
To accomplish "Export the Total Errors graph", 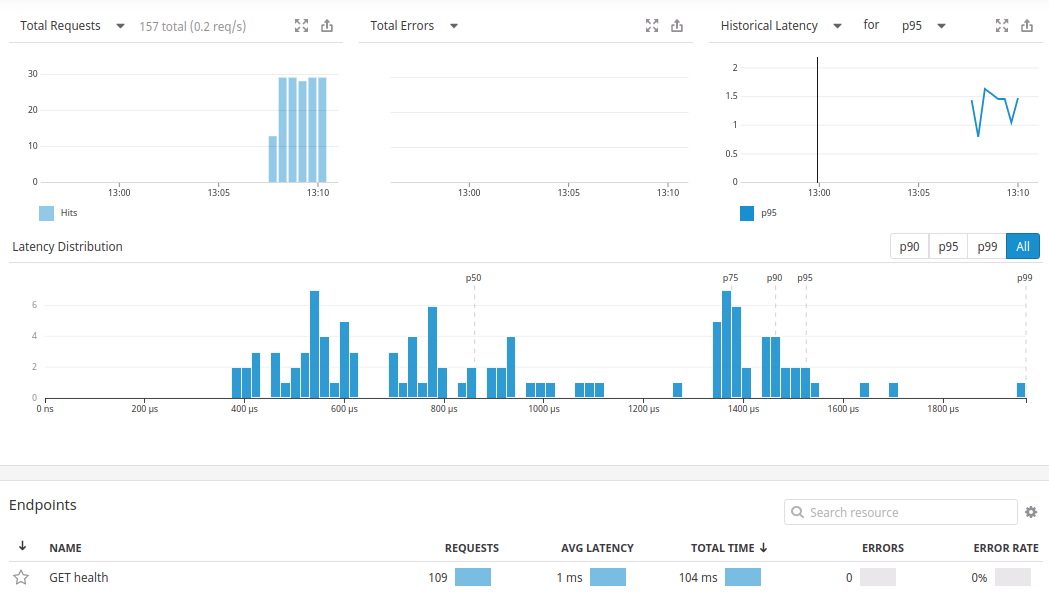I will pyautogui.click(x=677, y=25).
